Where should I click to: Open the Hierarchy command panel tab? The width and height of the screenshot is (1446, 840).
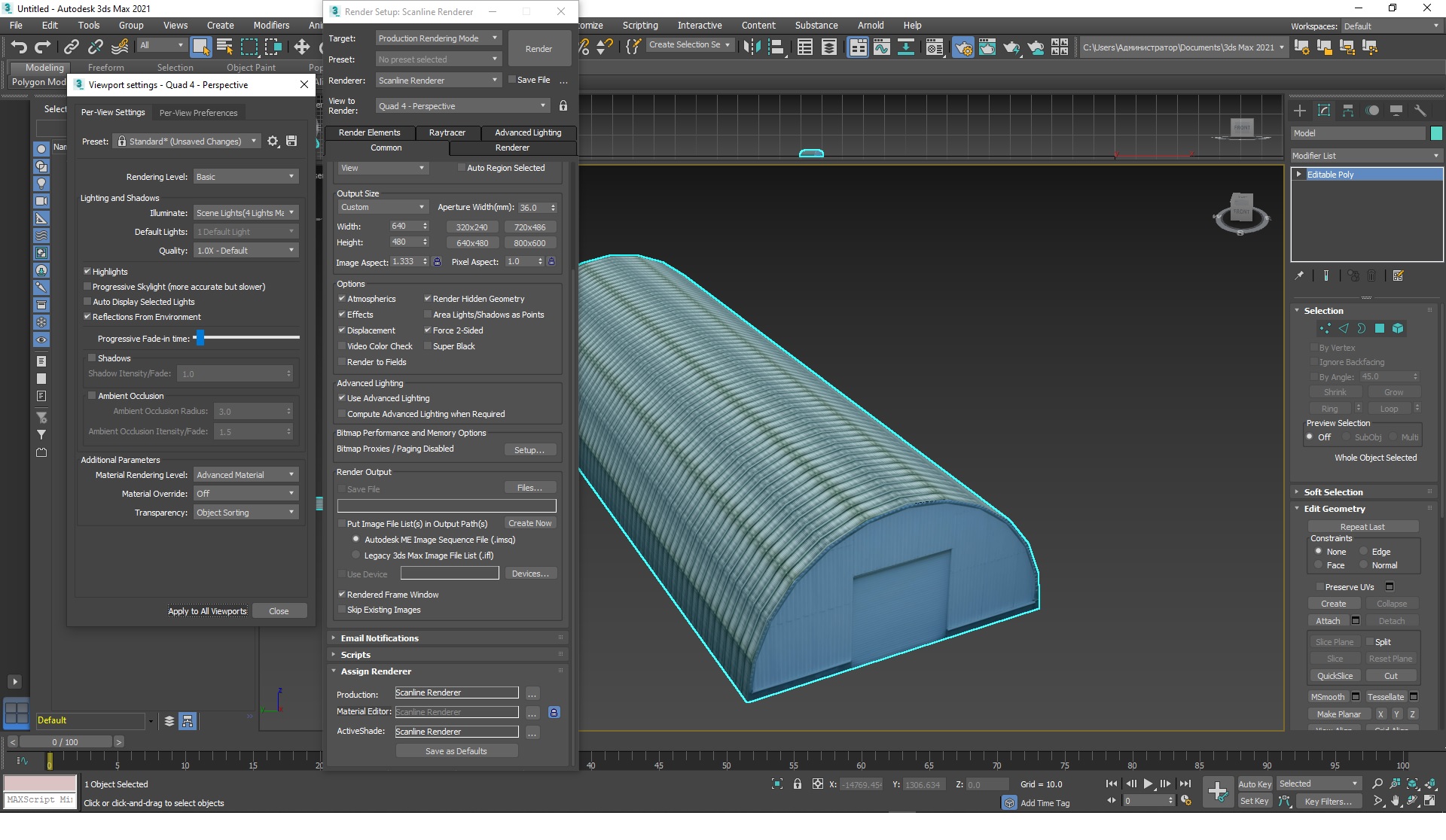pyautogui.click(x=1348, y=111)
